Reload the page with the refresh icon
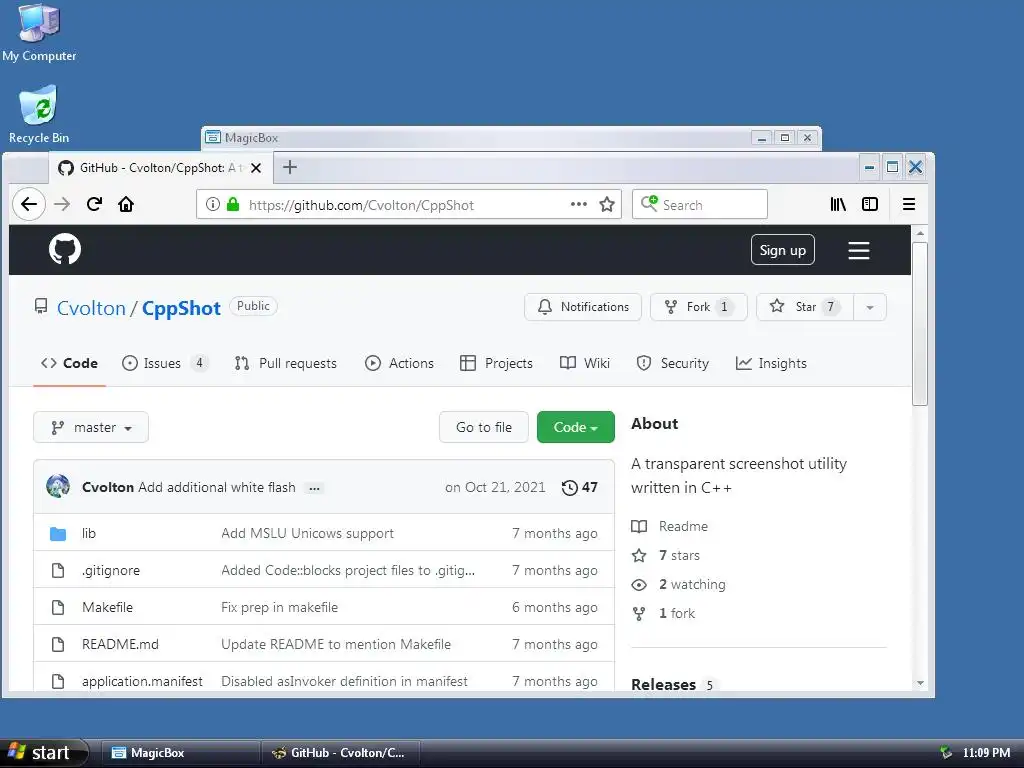This screenshot has height=768, width=1024. click(x=94, y=204)
